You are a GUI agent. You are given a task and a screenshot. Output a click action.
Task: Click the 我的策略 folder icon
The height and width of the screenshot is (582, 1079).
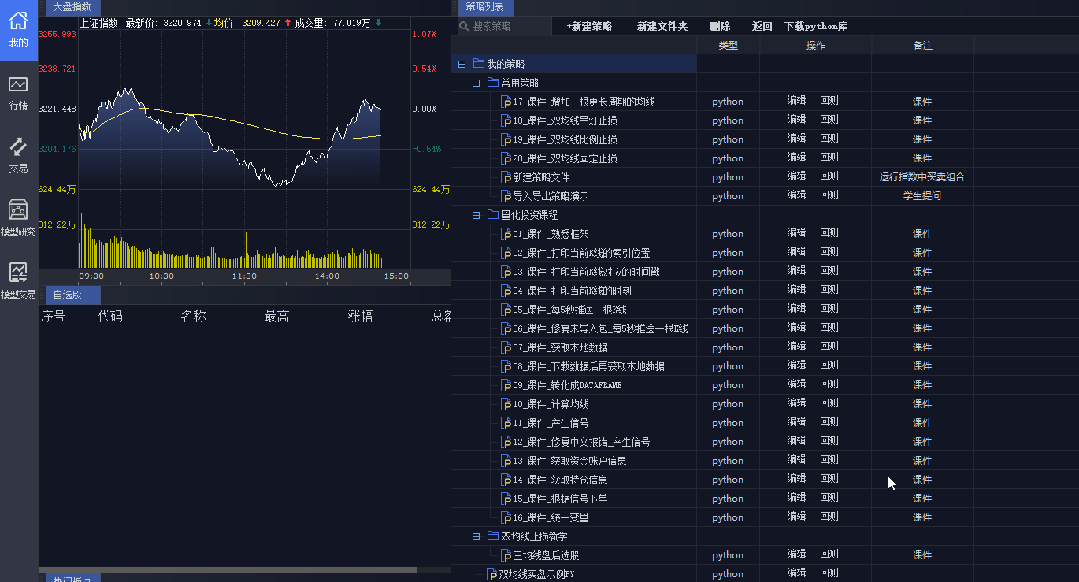pyautogui.click(x=478, y=63)
